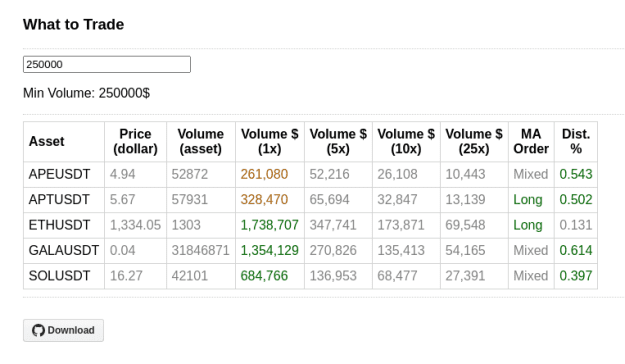The image size is (625, 364).
Task: Click the 10,443 cell
Action: [474, 174]
